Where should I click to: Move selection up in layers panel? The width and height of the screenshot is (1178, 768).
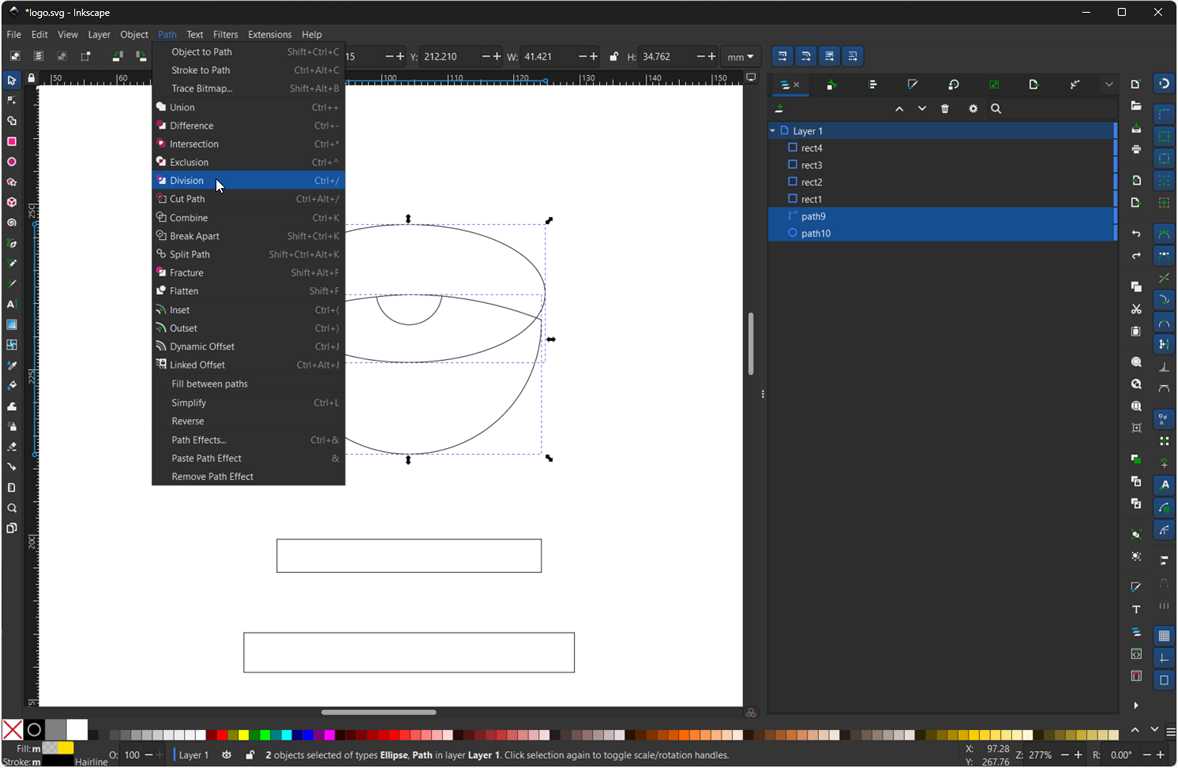coord(899,109)
